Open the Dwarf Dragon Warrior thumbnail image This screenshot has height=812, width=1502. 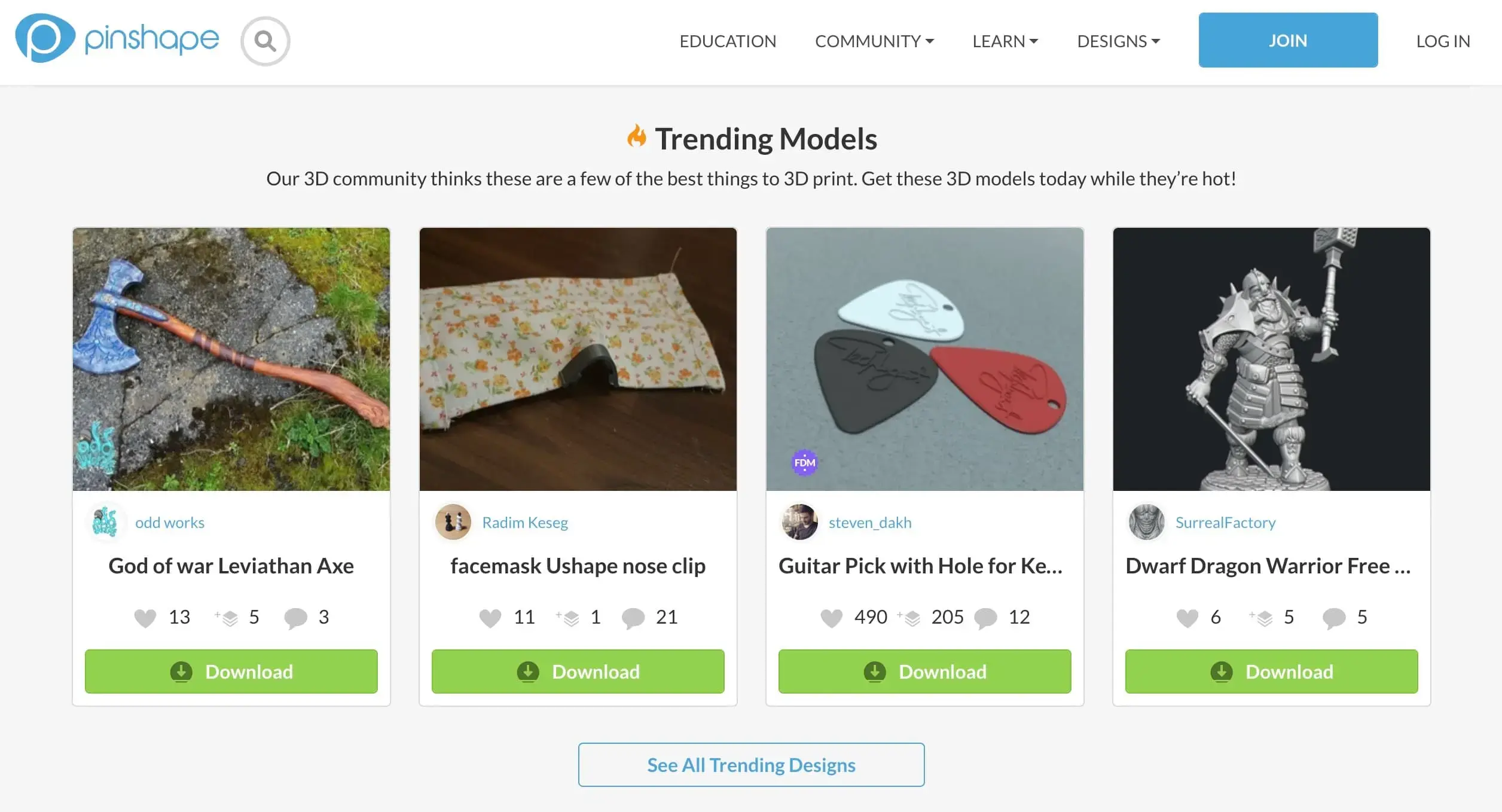1271,359
